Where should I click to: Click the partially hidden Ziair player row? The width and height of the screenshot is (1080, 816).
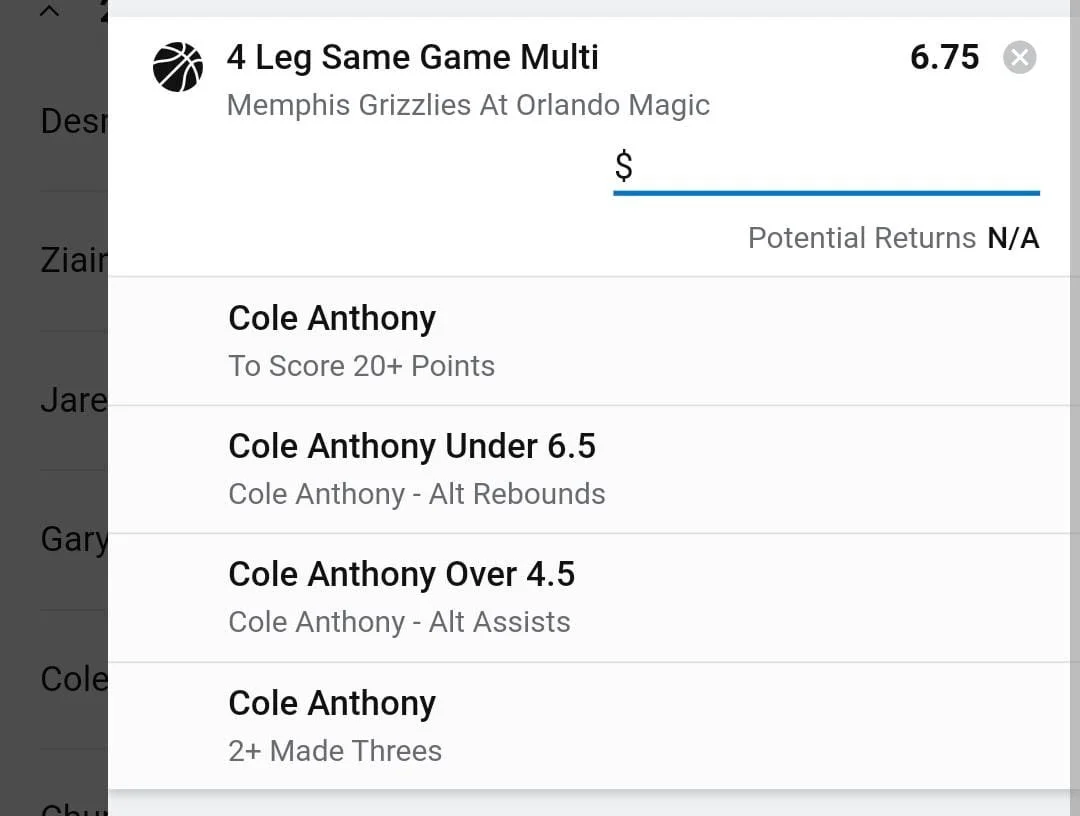coord(73,261)
